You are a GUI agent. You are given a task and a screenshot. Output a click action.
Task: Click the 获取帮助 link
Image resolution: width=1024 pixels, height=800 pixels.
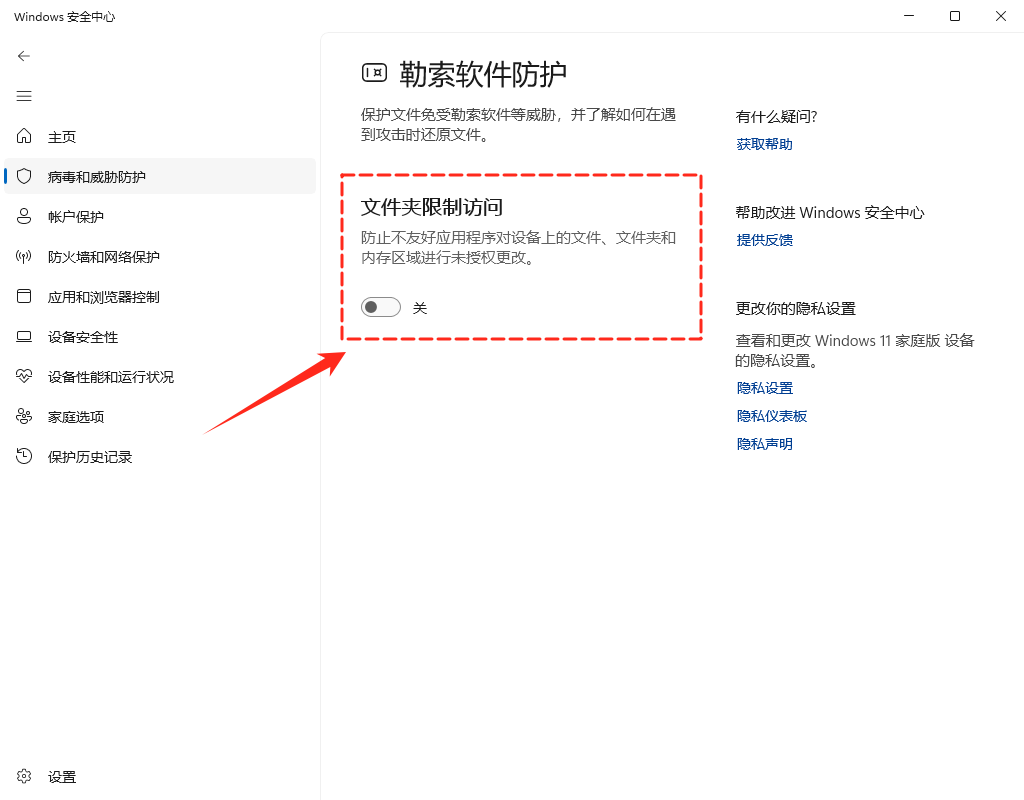point(764,144)
